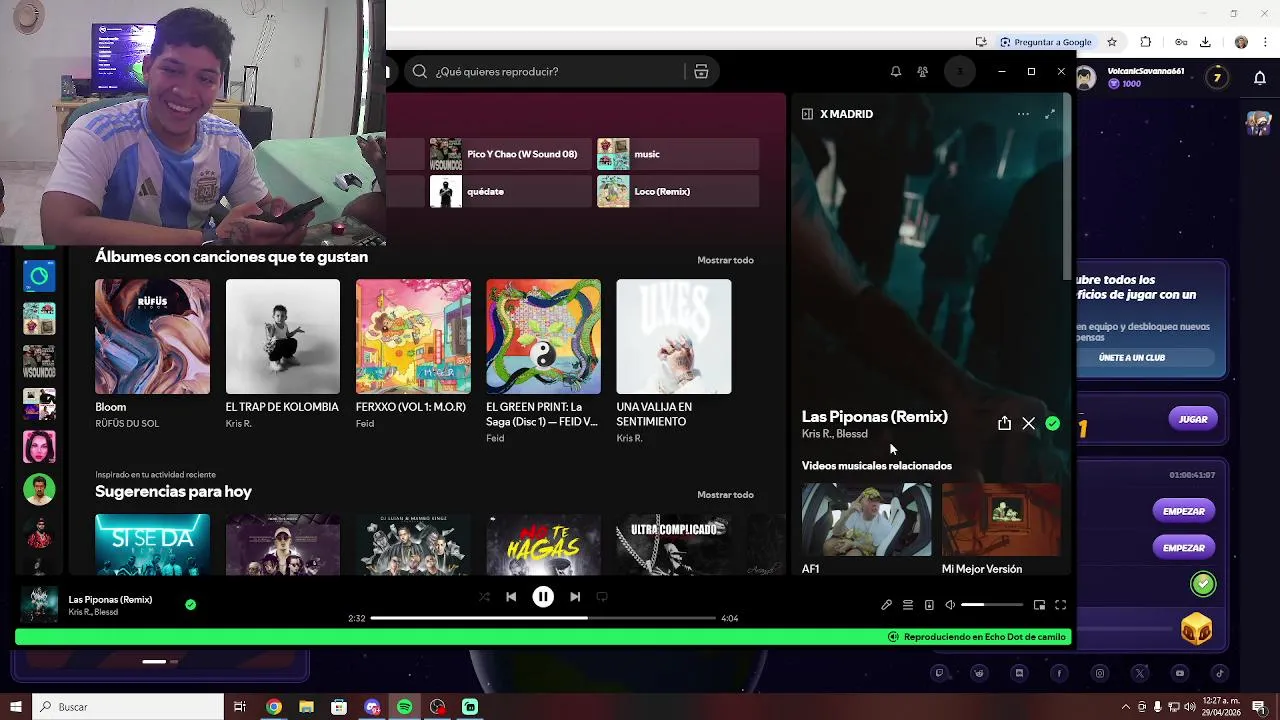This screenshot has width=1280, height=720.
Task: Go back to the previous track
Action: pos(511,596)
